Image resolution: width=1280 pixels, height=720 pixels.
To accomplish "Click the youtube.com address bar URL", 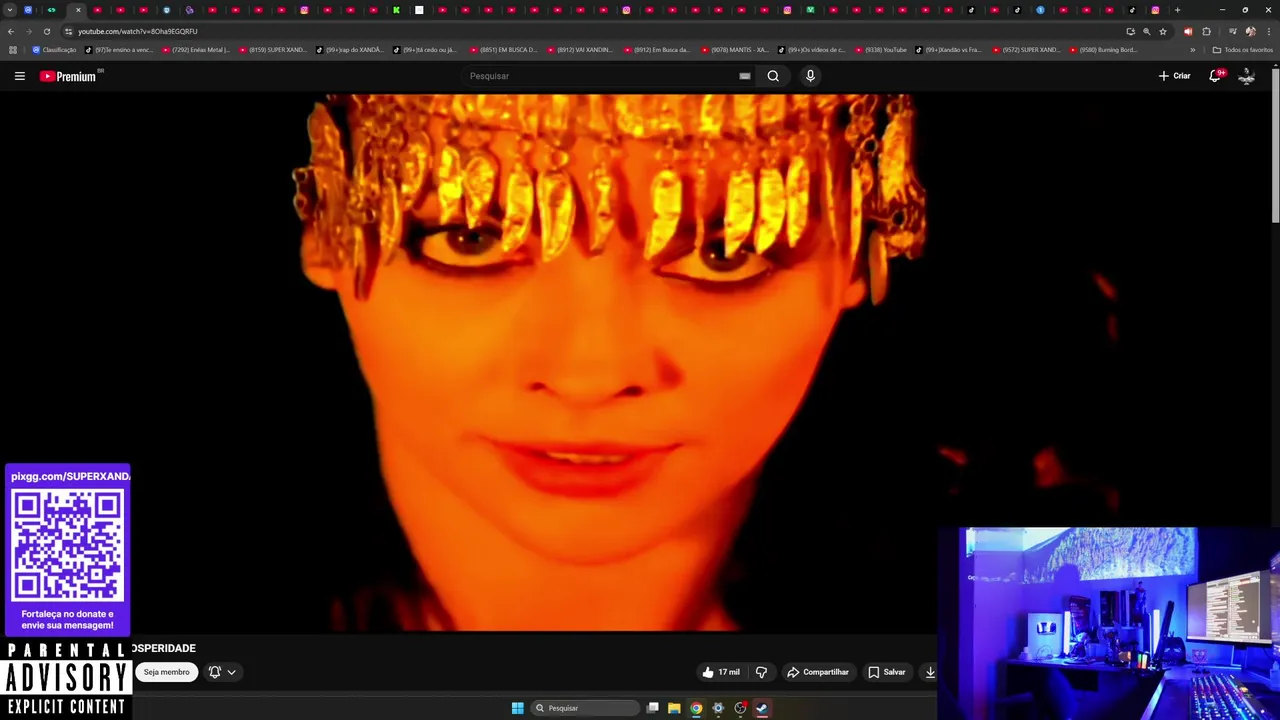I will [x=138, y=31].
